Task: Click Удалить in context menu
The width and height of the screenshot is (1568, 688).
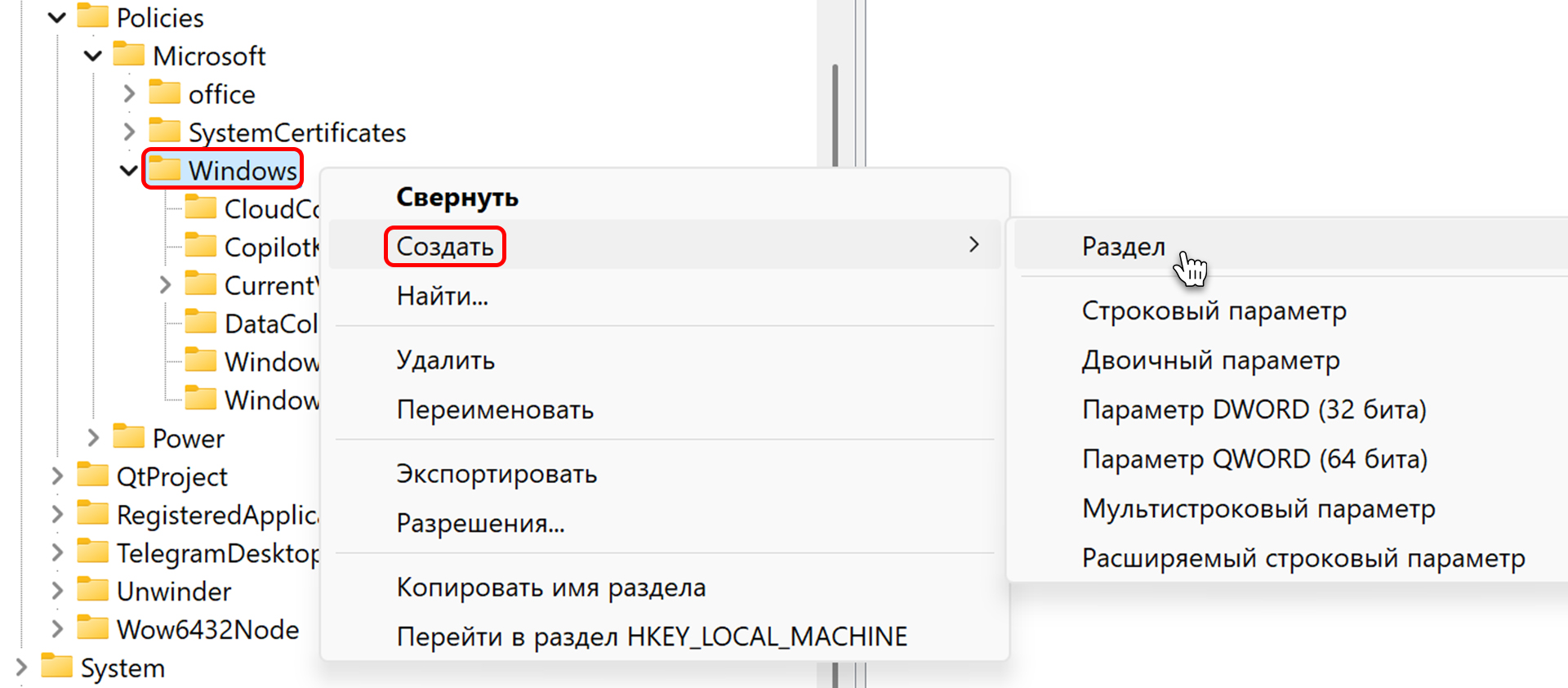Action: coord(446,360)
